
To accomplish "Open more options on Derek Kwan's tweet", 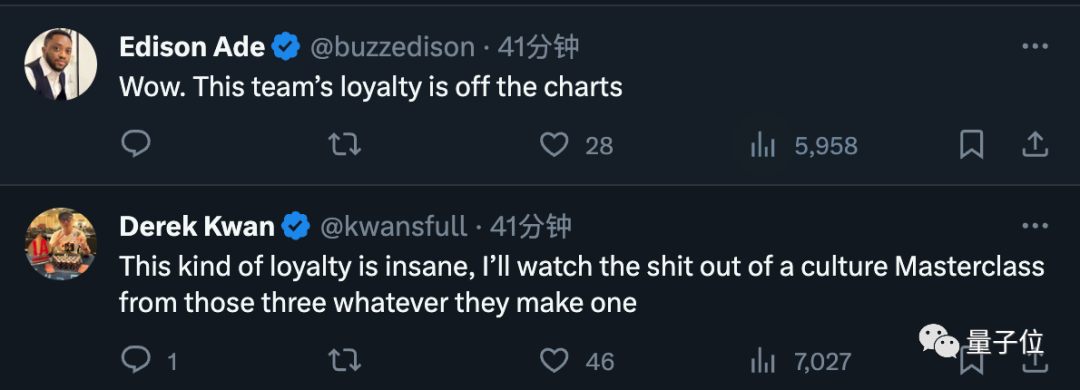I will pyautogui.click(x=1035, y=225).
